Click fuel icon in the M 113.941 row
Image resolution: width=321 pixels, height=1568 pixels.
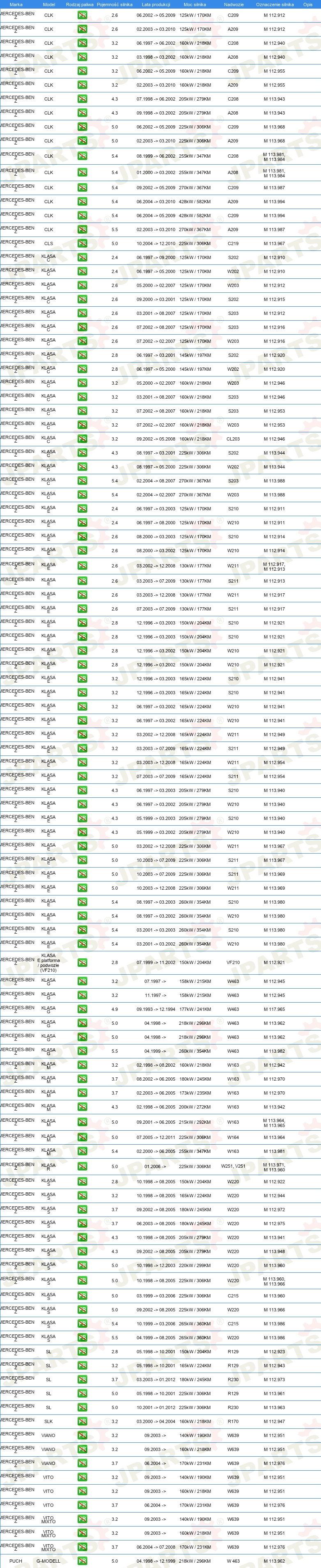(x=82, y=1237)
